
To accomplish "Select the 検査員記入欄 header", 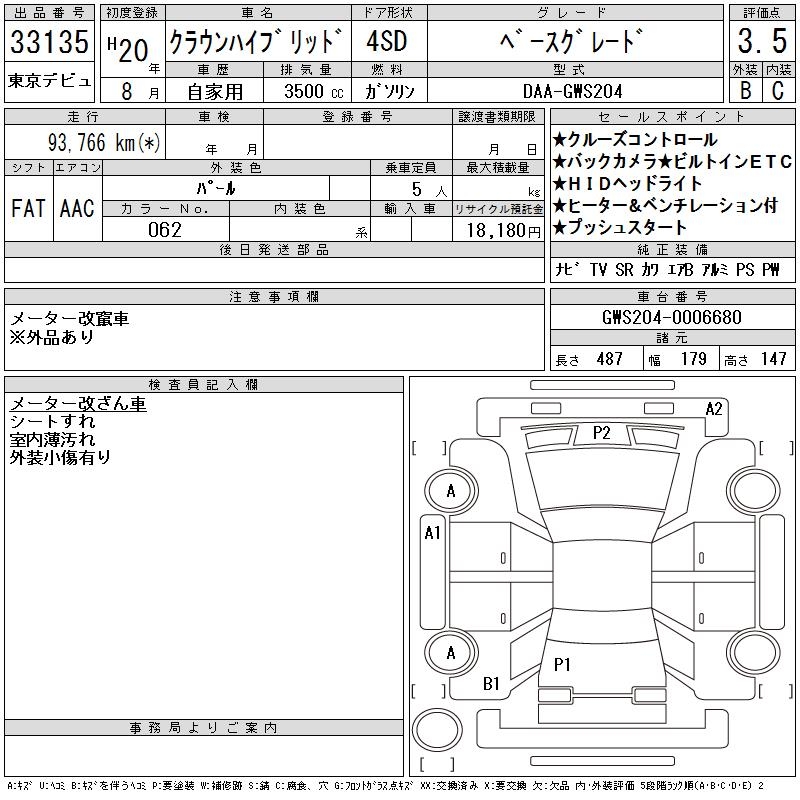I will [203, 385].
